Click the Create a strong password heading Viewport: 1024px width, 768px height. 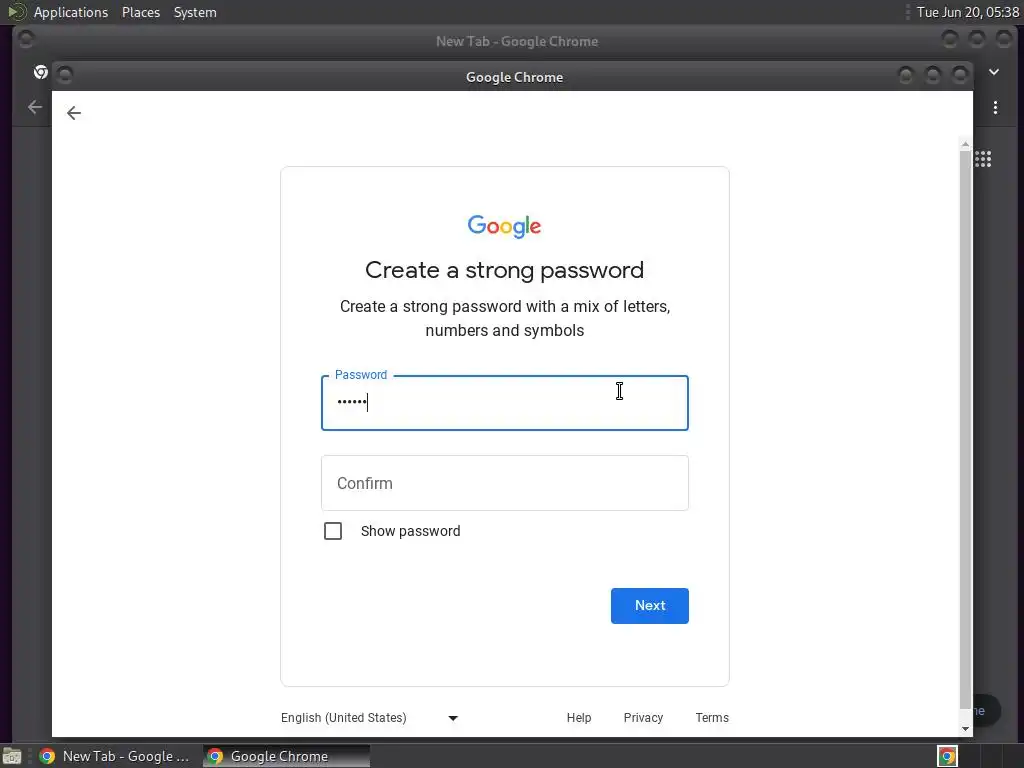tap(504, 270)
